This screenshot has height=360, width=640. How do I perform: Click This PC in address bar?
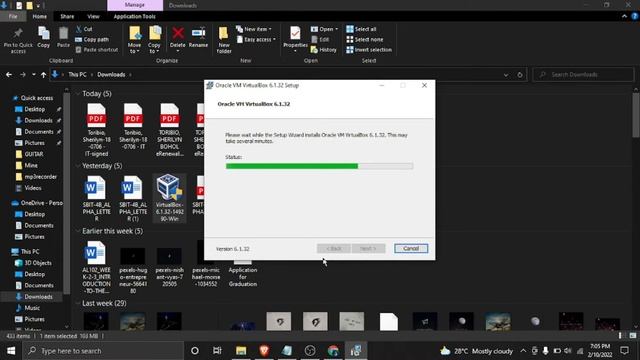pos(77,75)
